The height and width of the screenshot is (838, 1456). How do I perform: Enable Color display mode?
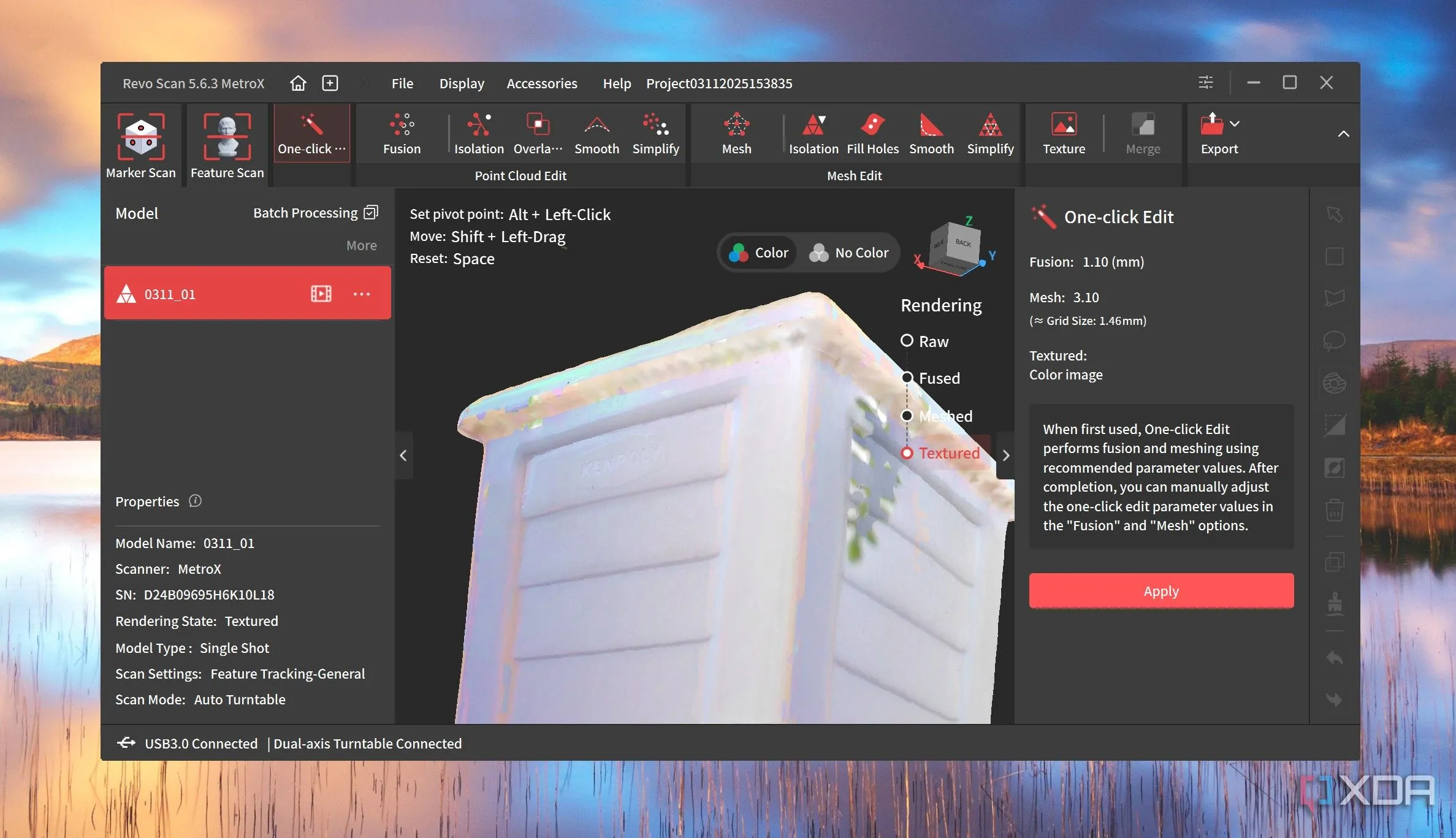tap(758, 253)
